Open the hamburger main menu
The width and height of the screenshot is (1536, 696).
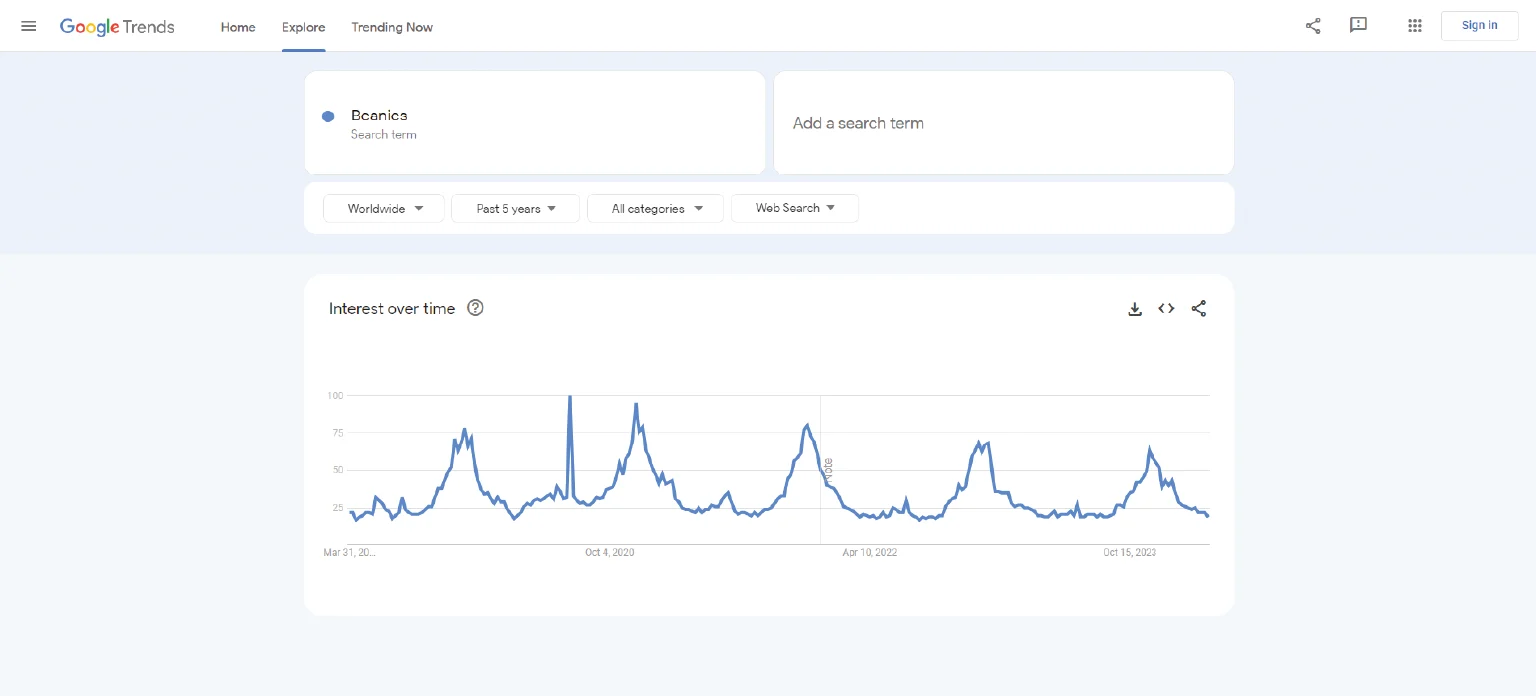click(28, 26)
